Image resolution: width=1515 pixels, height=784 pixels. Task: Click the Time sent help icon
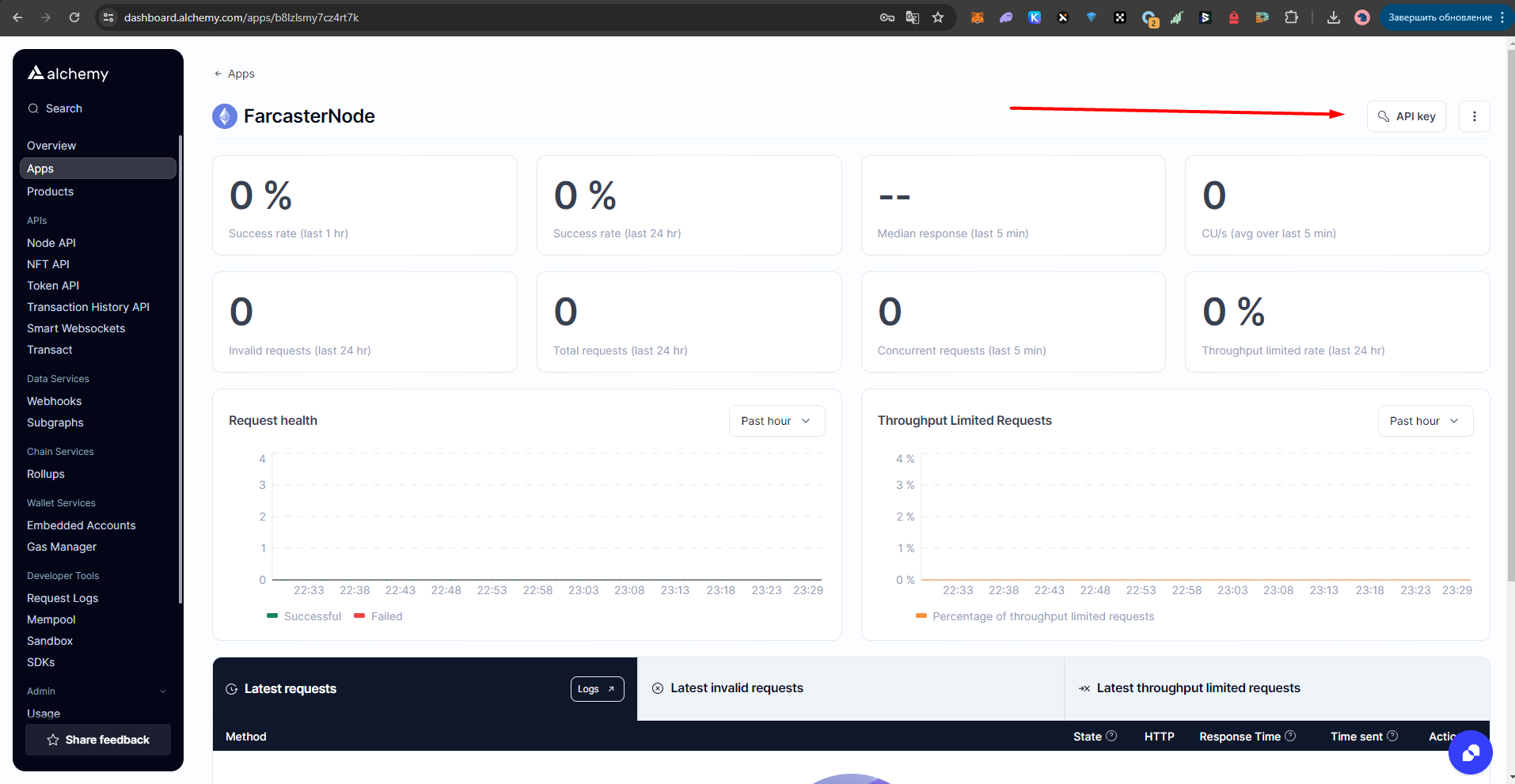[x=1392, y=736]
